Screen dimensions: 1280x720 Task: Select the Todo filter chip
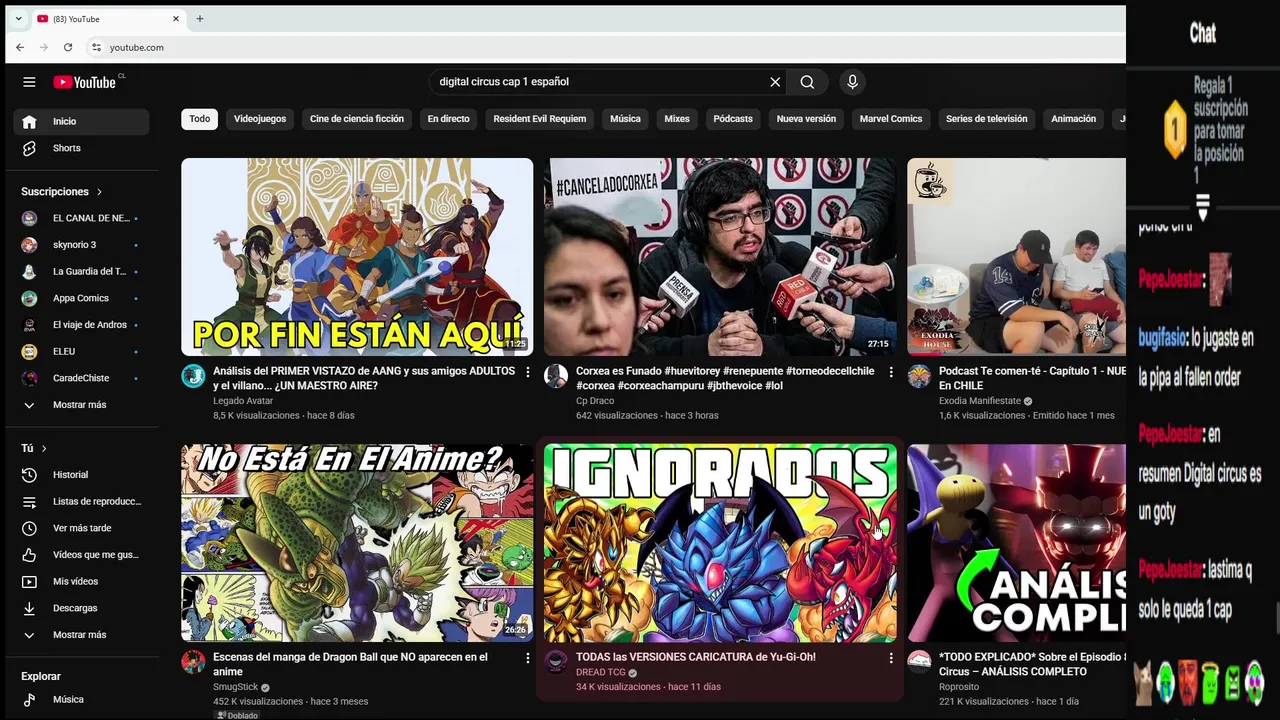(200, 119)
